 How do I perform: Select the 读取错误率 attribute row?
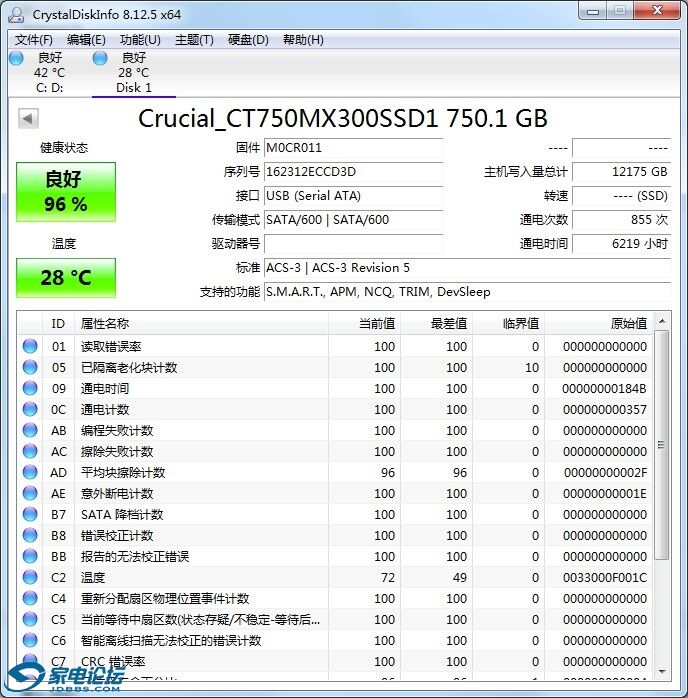click(335, 346)
